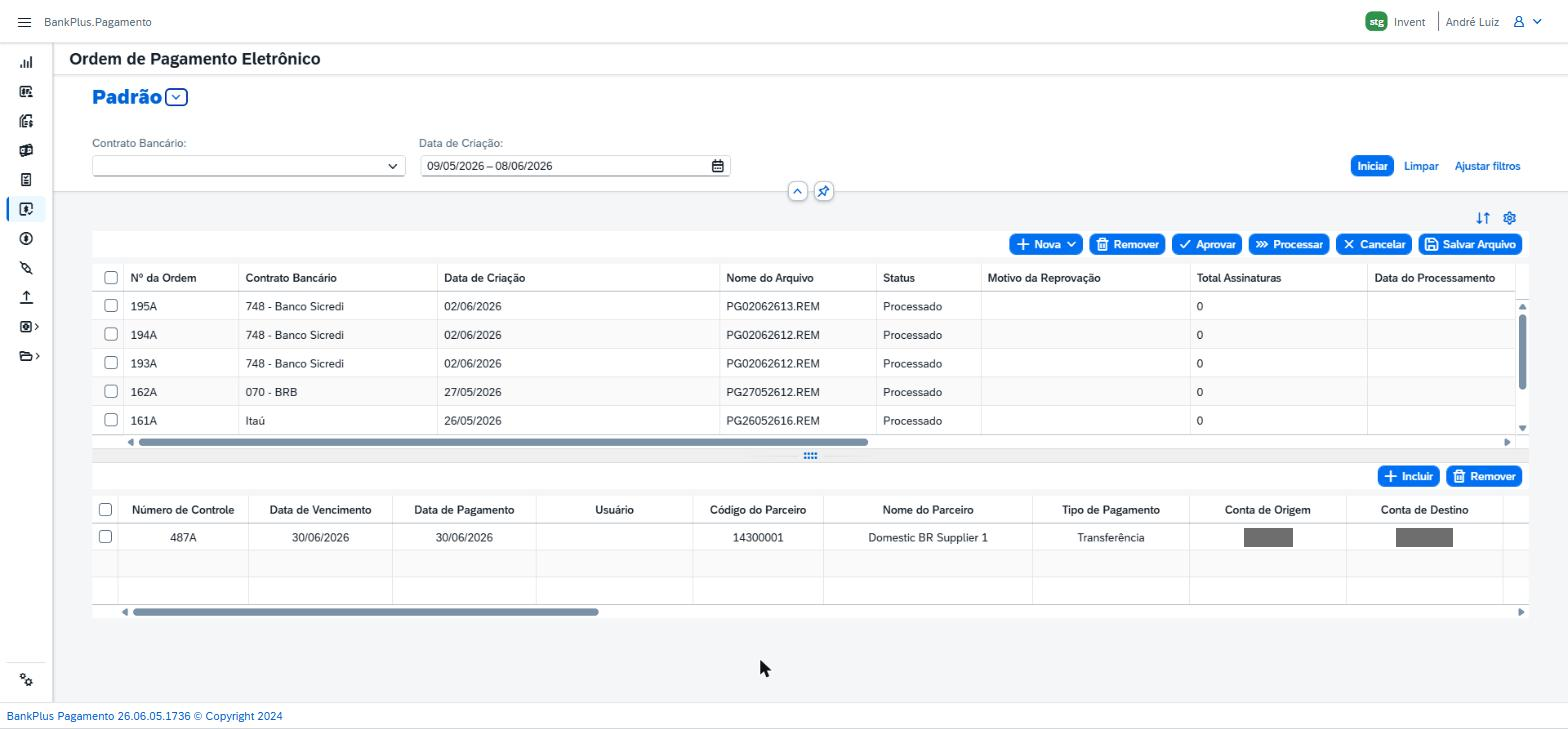Open the upload icon in sidebar

coord(26,297)
